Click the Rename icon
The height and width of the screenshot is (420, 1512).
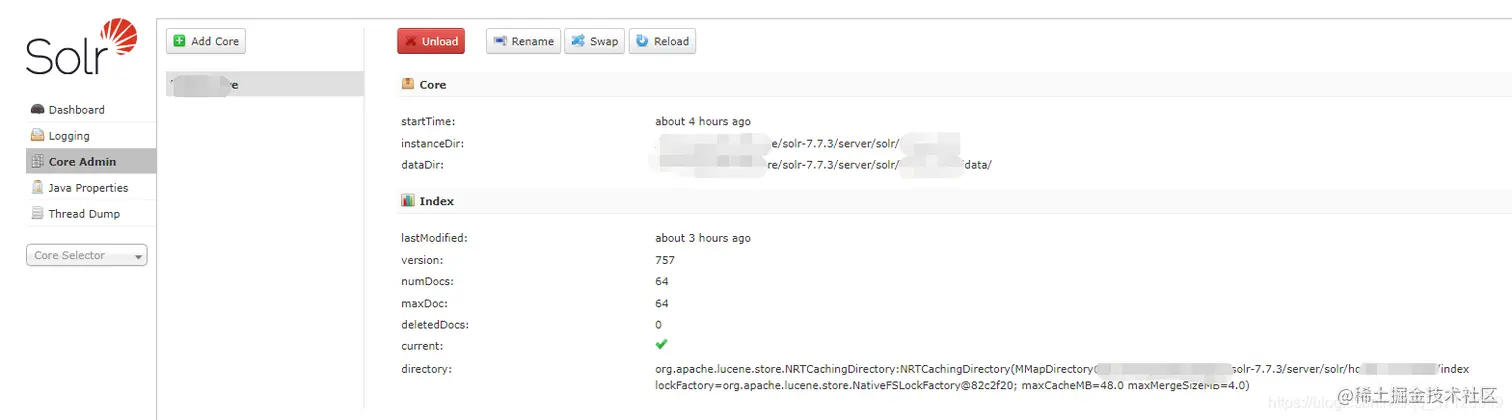500,41
